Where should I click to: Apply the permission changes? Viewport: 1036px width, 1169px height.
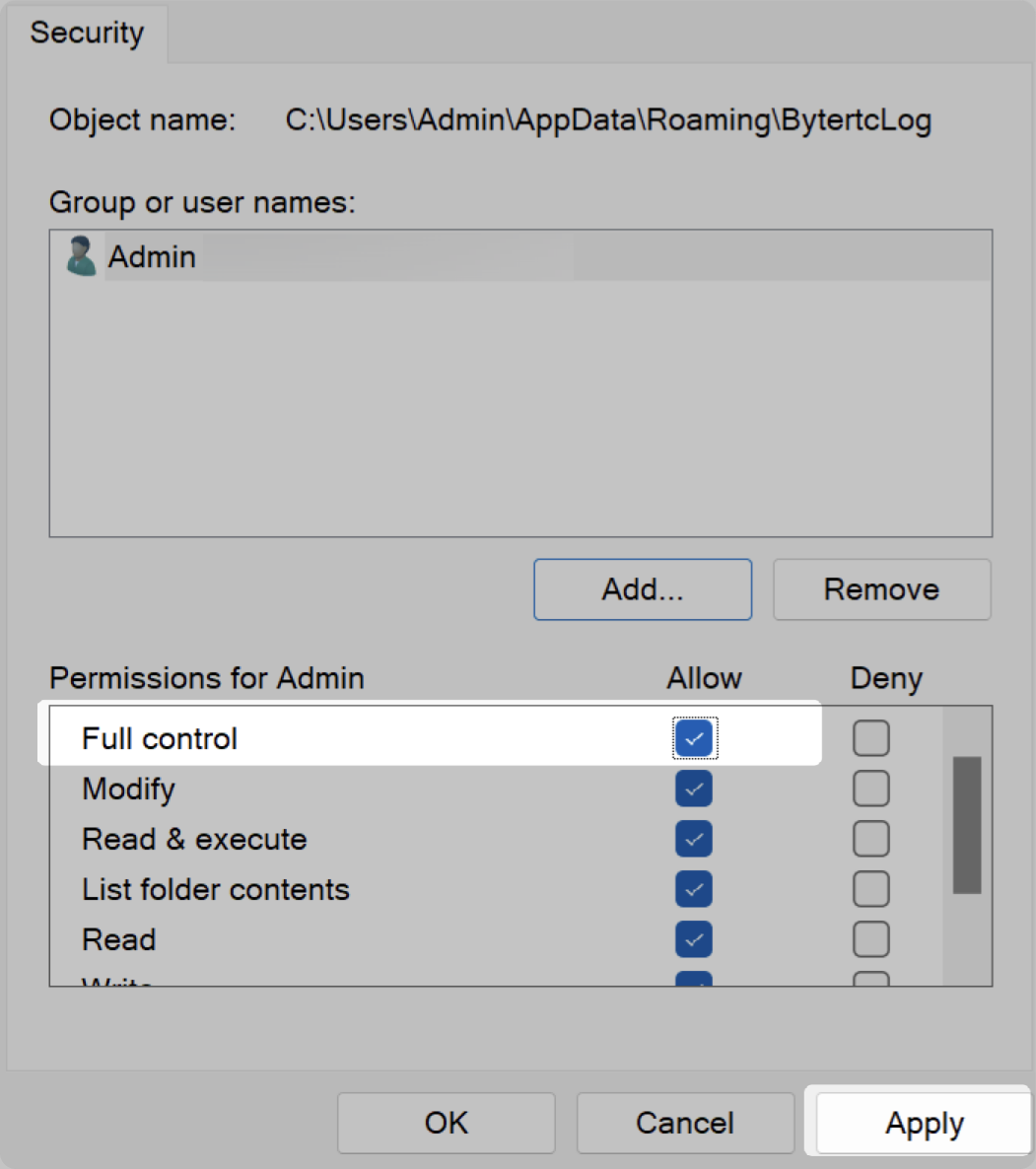(x=924, y=1123)
